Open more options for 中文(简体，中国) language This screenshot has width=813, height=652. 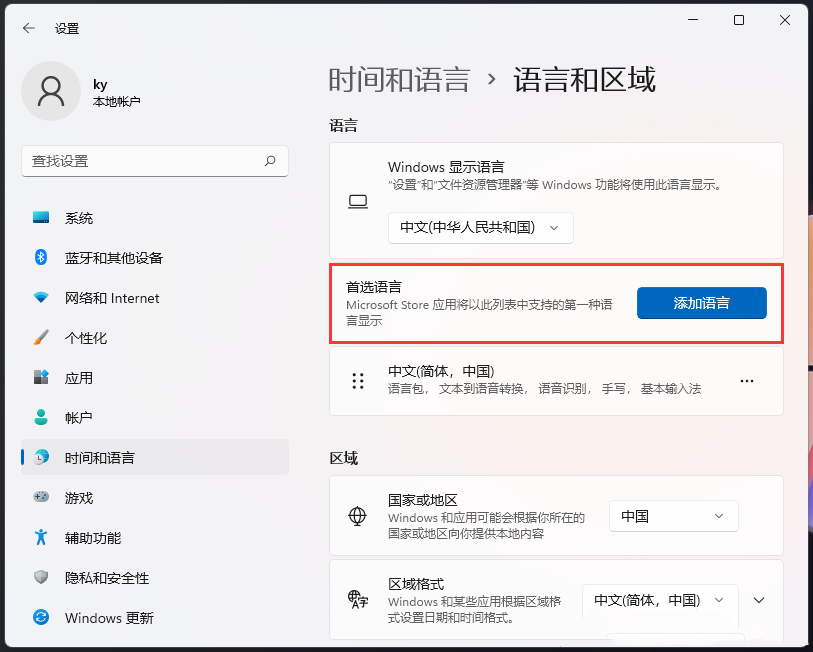[747, 381]
